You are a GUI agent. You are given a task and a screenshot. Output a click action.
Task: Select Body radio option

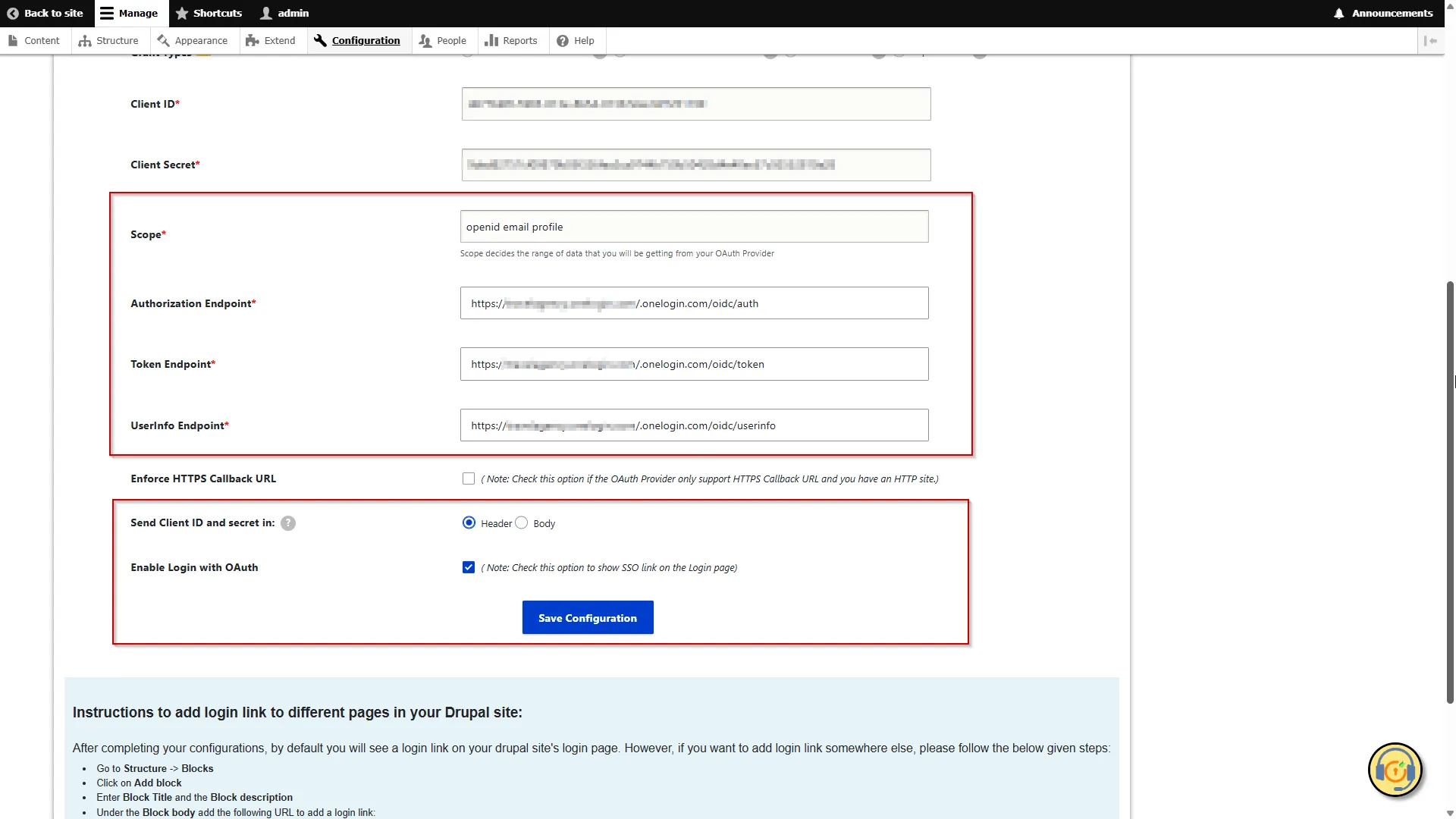pos(522,522)
